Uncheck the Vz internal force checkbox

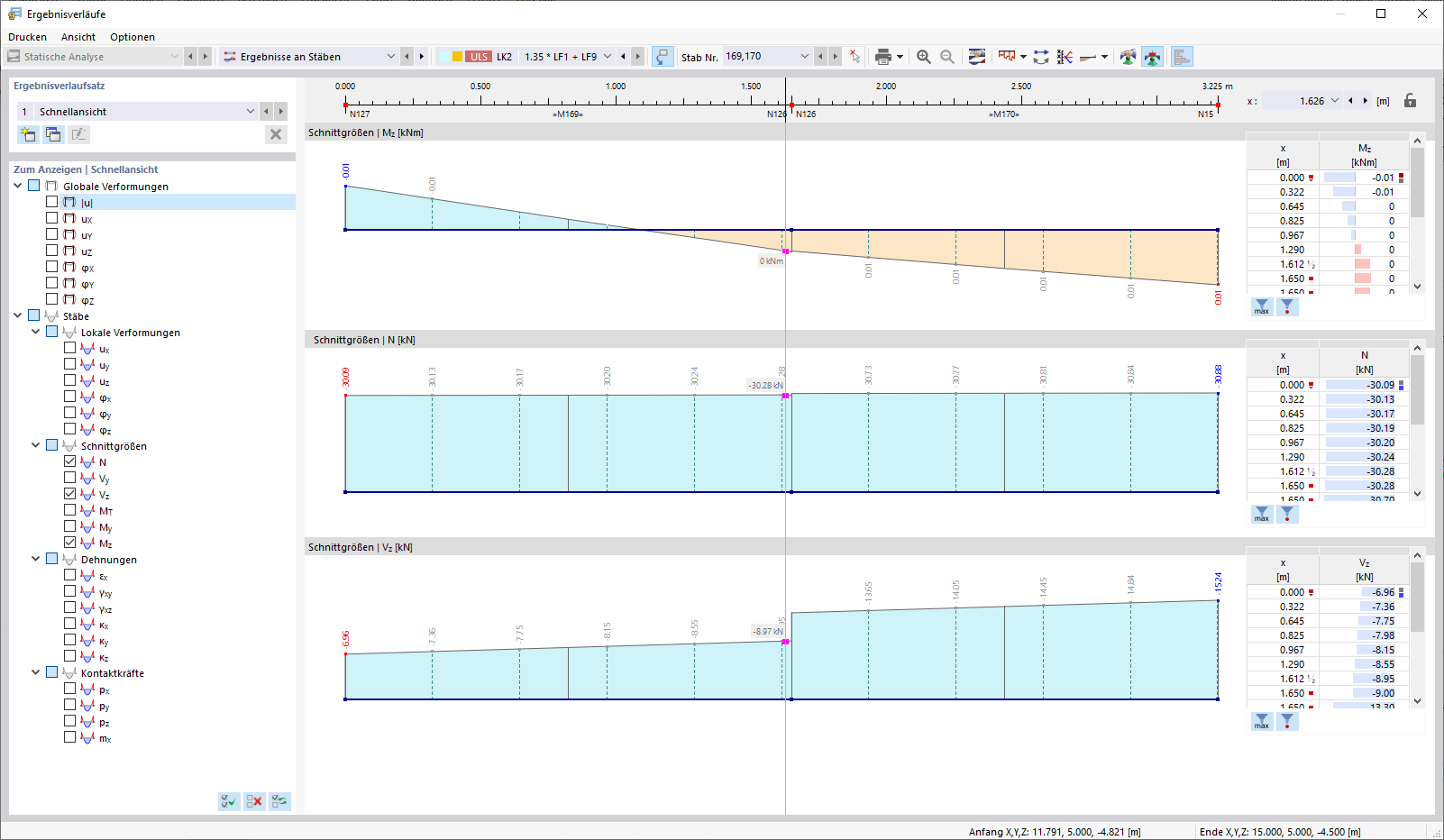click(x=70, y=494)
